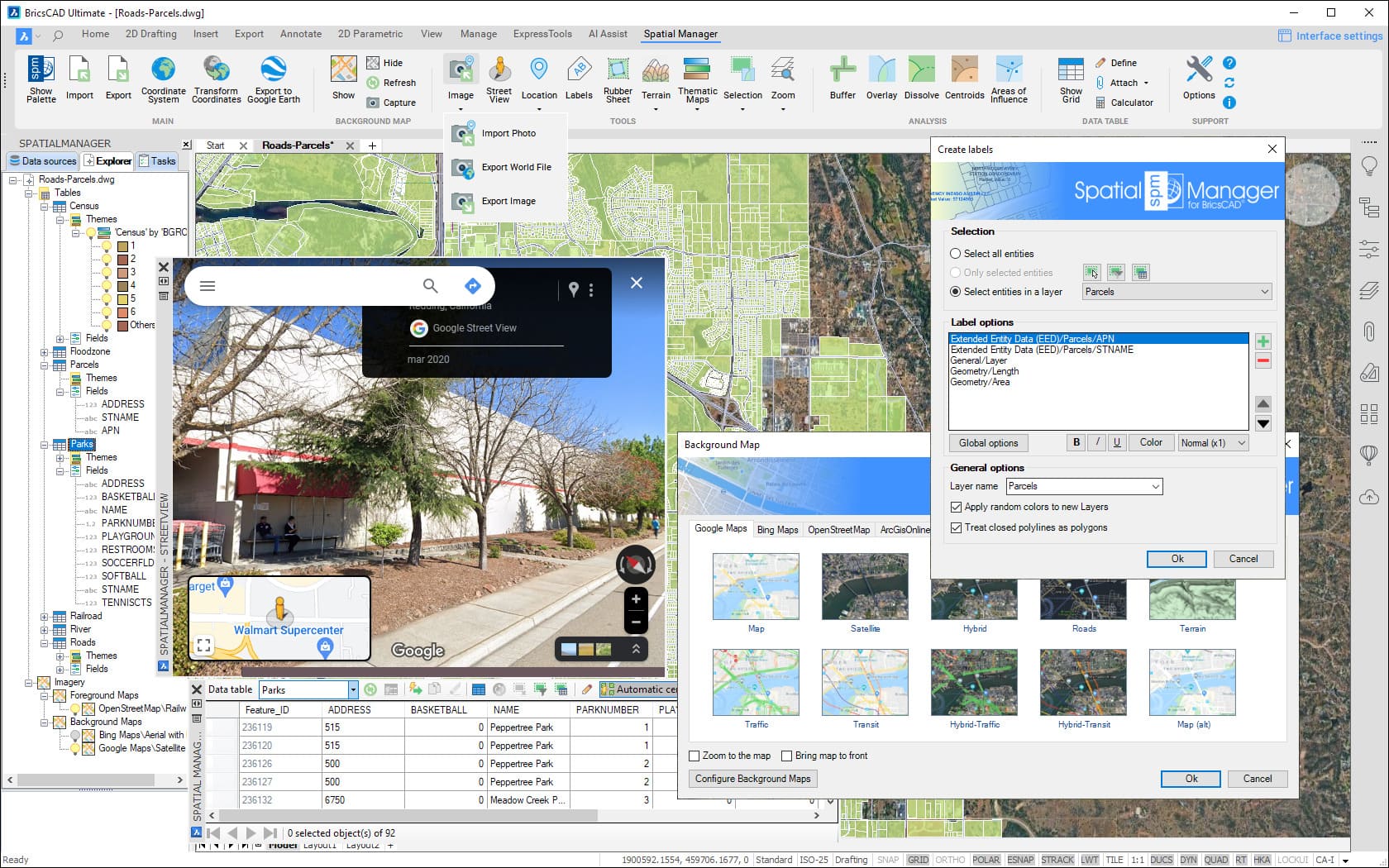
Task: Open Street View hamburger menu
Action: point(208,286)
